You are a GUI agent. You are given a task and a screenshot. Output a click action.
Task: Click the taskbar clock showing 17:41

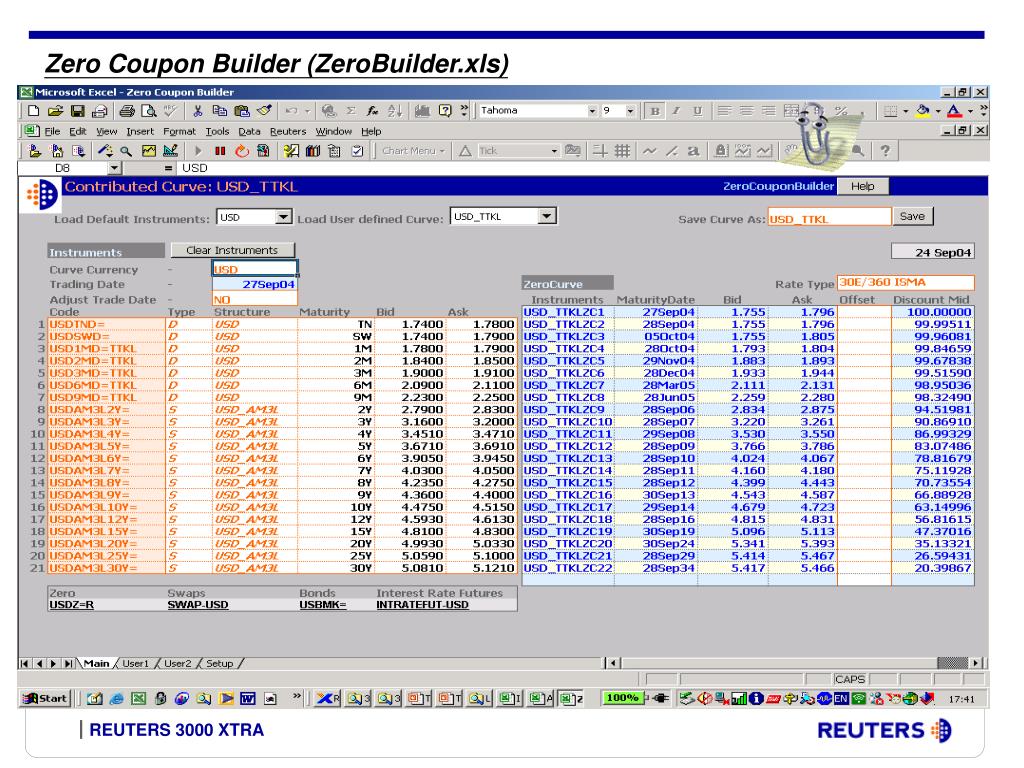961,699
